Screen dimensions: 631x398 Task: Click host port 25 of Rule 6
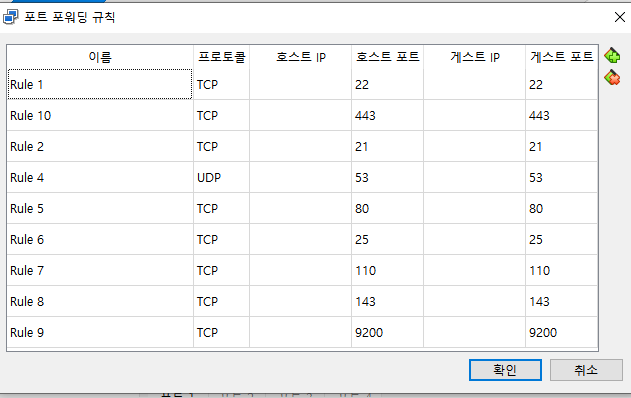[x=388, y=239]
